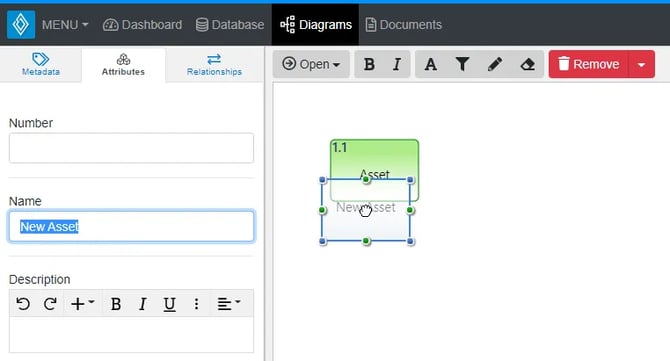
Task: Open the Documents section
Action: coord(403,25)
